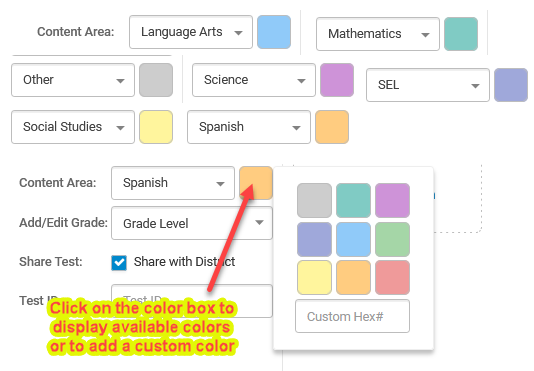This screenshot has width=534, height=371.
Task: Click the Custom Hex# input field
Action: click(352, 316)
